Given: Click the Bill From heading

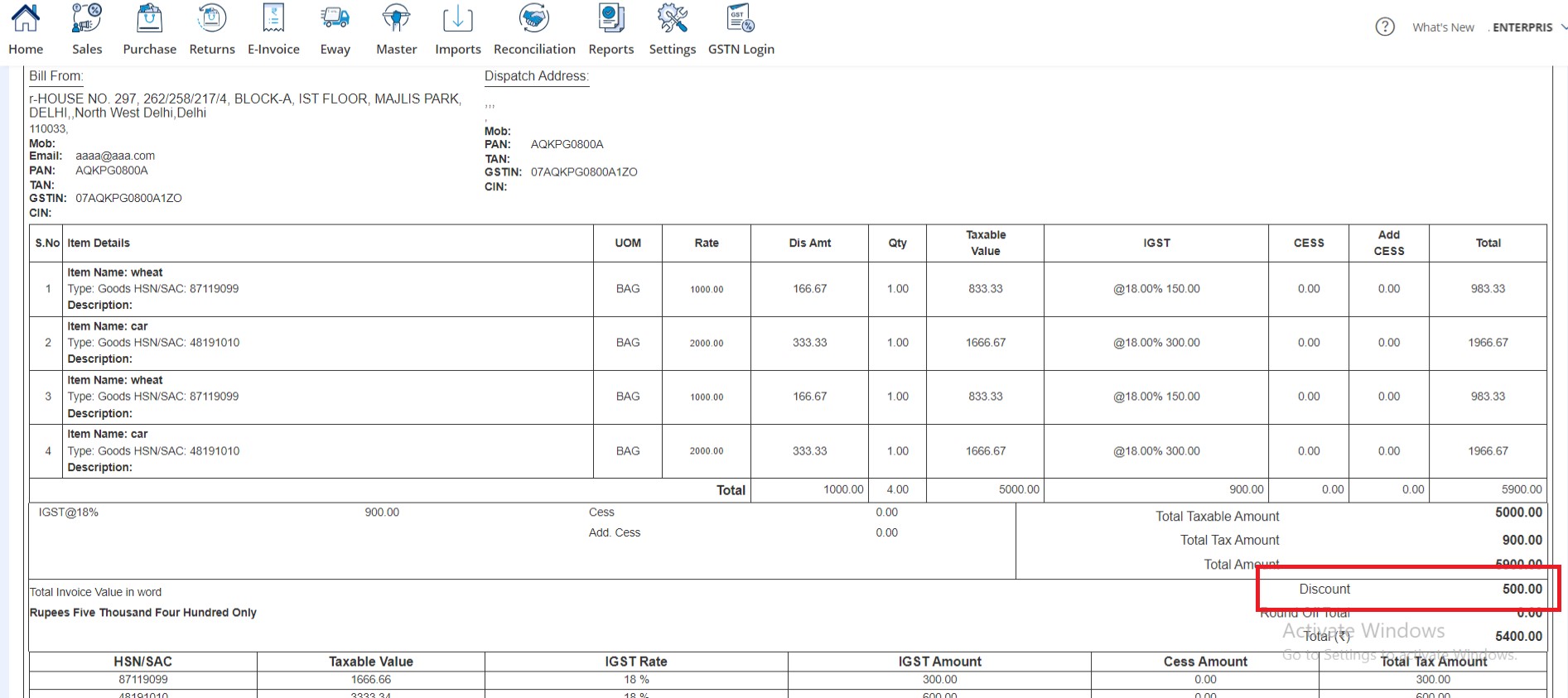Looking at the screenshot, I should tap(56, 76).
